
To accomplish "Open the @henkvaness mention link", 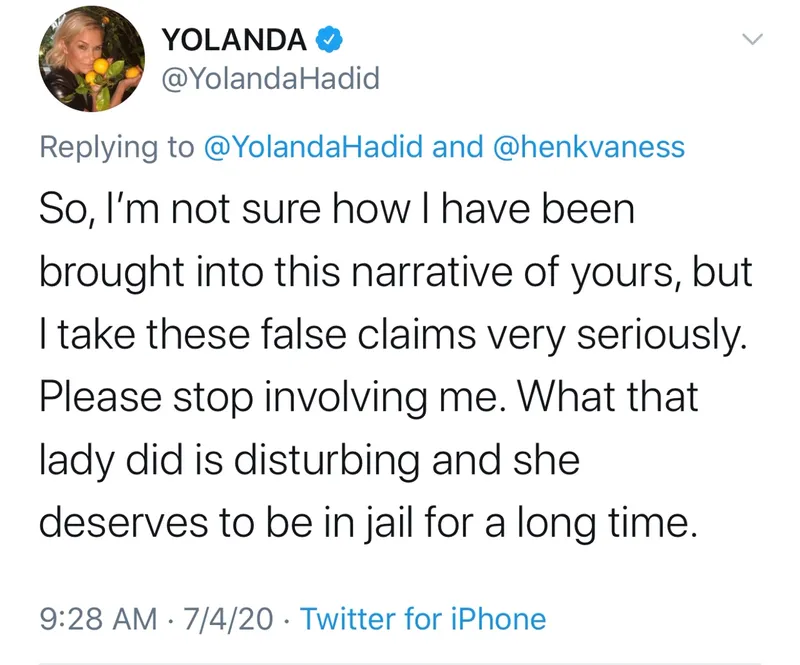I will (589, 147).
